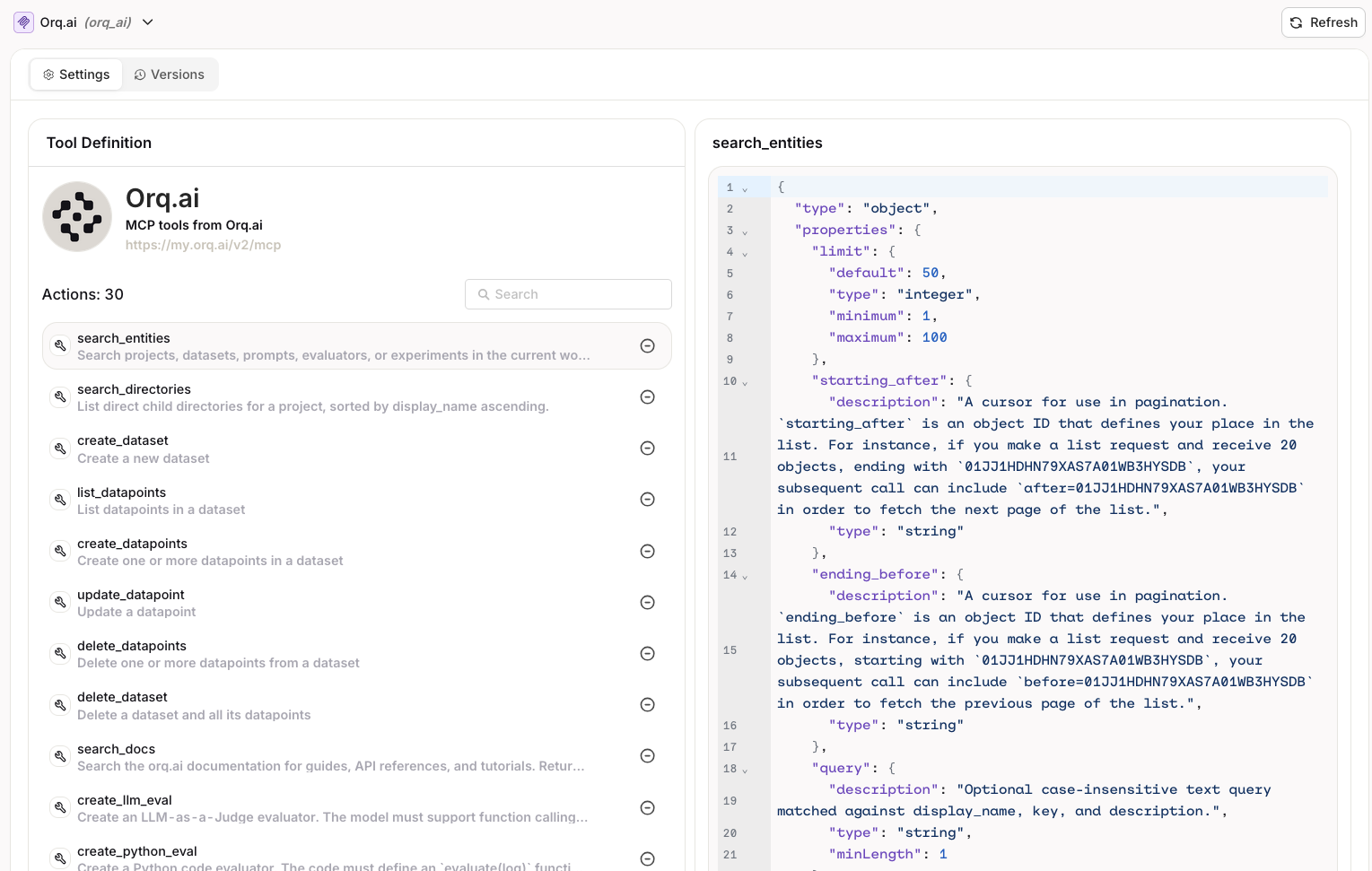The image size is (1372, 871).
Task: Select the create_llm_eval action row
Action: [357, 808]
